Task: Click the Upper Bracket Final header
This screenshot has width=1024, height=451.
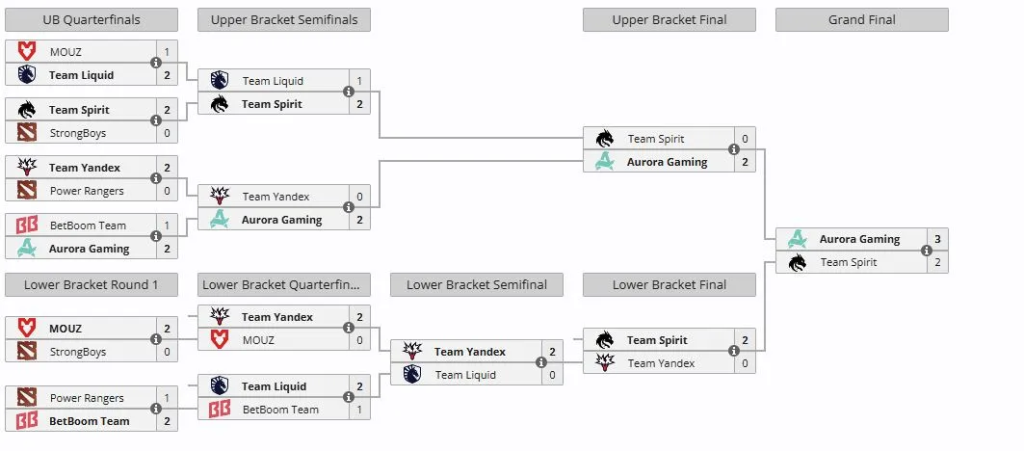Action: [x=669, y=20]
